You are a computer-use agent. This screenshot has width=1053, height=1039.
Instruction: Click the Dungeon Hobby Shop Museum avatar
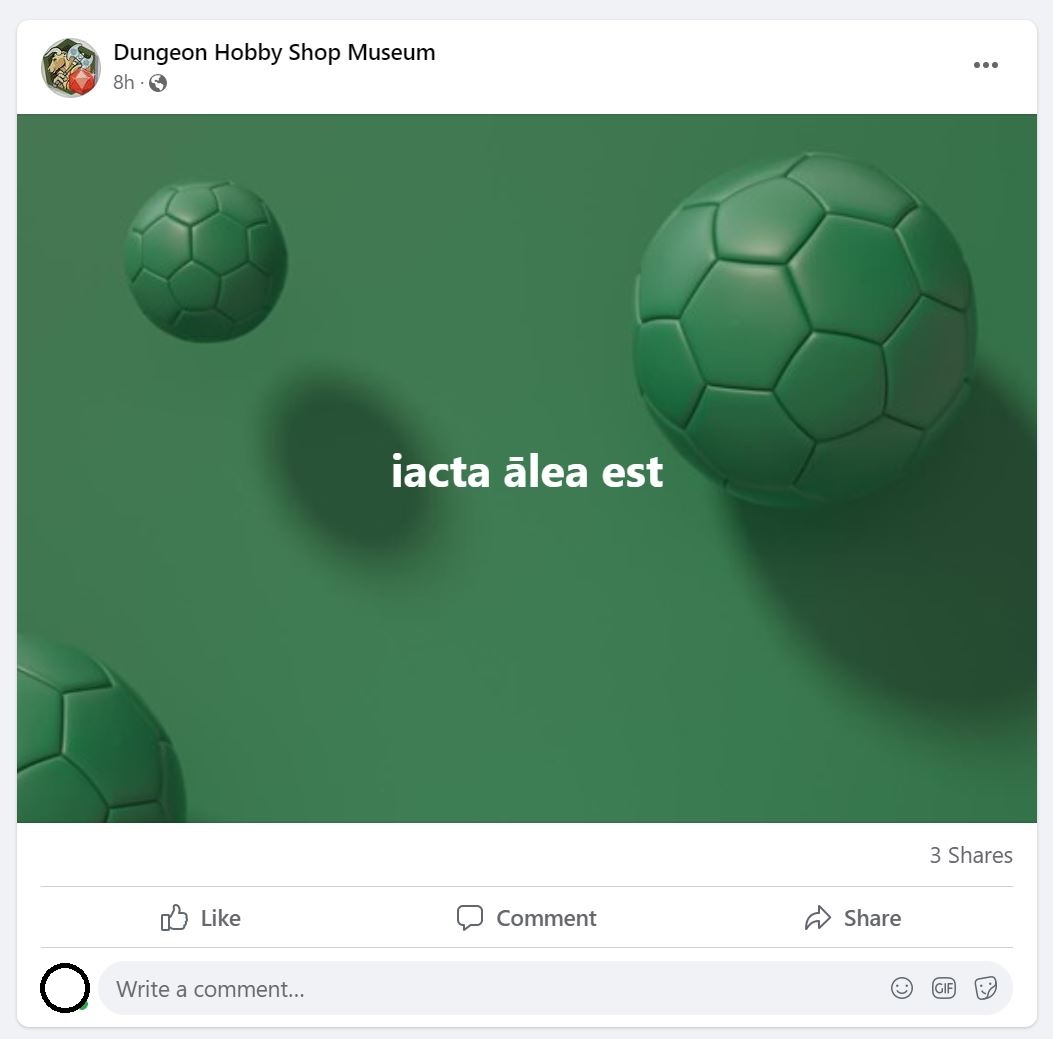[71, 67]
